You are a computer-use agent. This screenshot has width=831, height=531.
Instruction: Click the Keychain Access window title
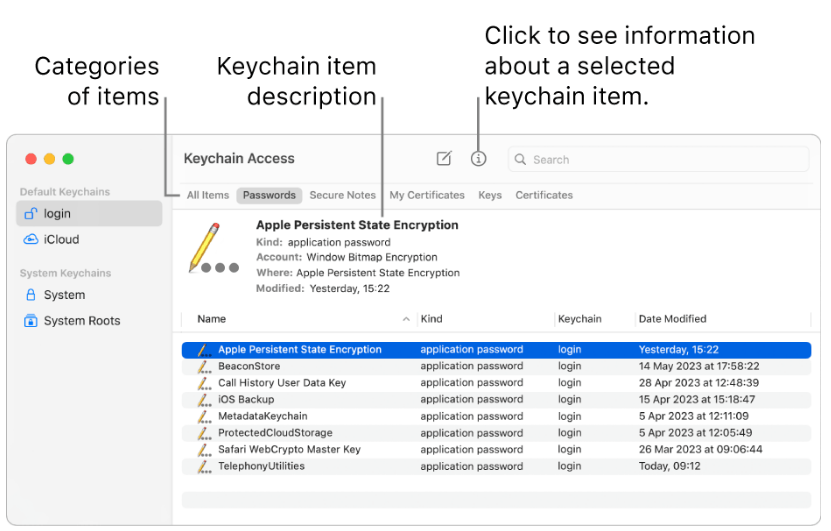(x=239, y=158)
